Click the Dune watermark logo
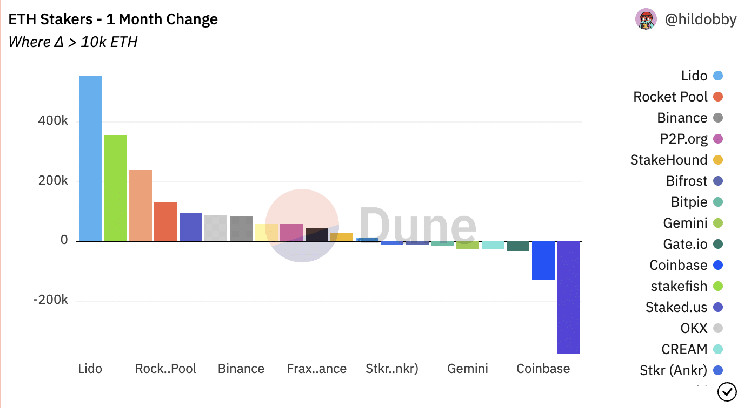This screenshot has height=408, width=745. [370, 225]
